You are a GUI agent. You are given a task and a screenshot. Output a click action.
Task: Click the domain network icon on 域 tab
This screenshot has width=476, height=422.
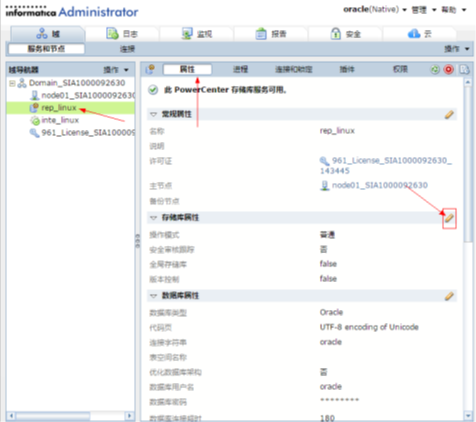(x=42, y=34)
